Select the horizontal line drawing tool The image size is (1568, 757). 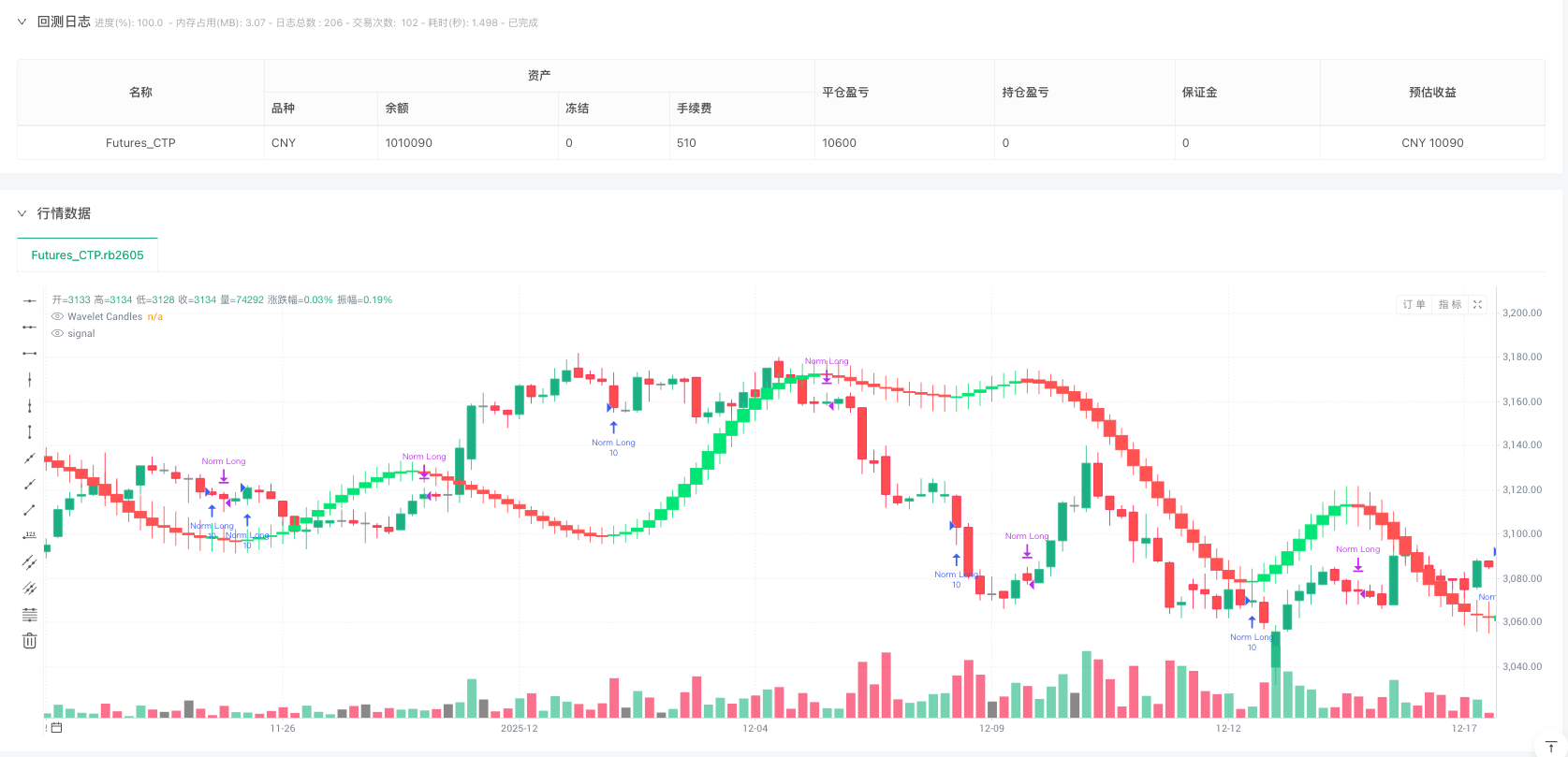tap(29, 301)
